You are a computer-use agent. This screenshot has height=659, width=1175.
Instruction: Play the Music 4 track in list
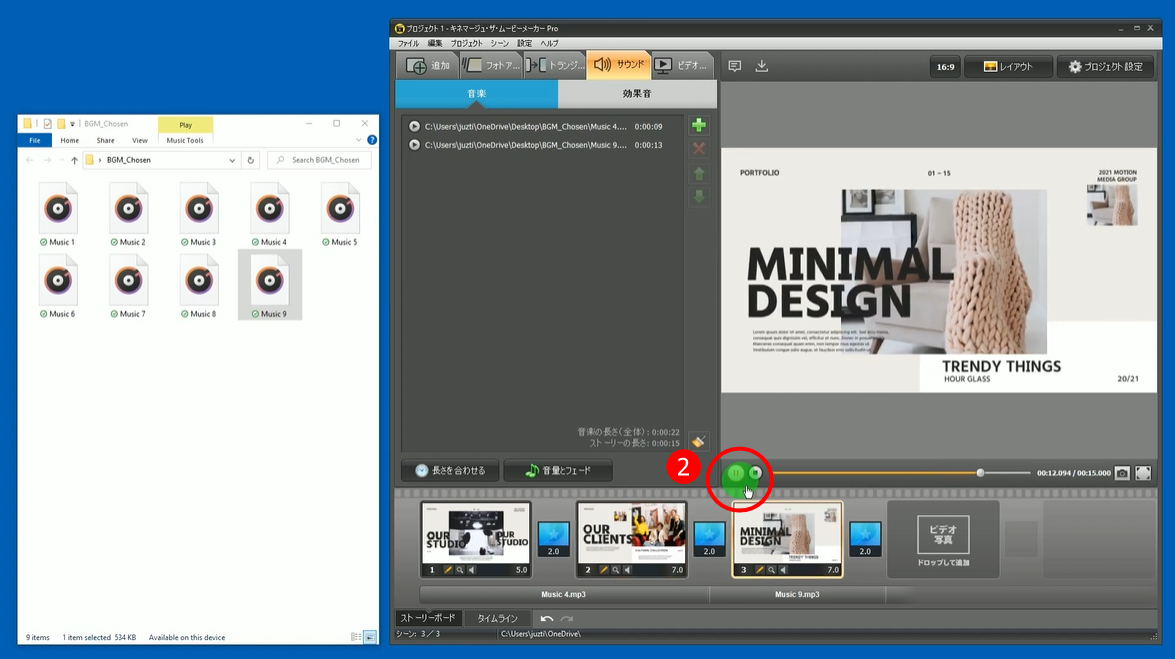(414, 127)
